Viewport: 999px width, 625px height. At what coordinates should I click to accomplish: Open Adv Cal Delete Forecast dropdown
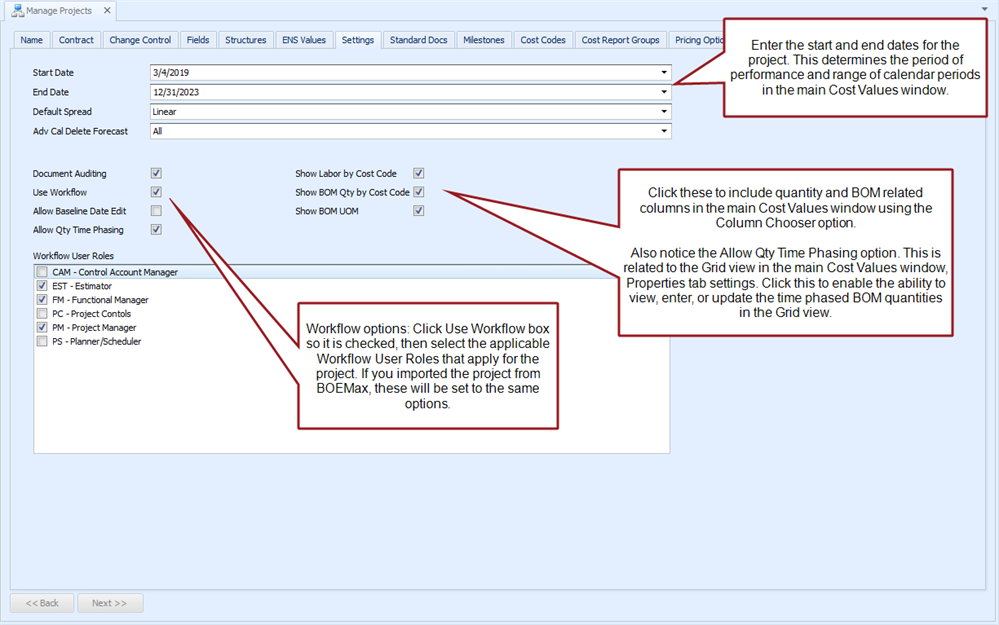[x=664, y=131]
